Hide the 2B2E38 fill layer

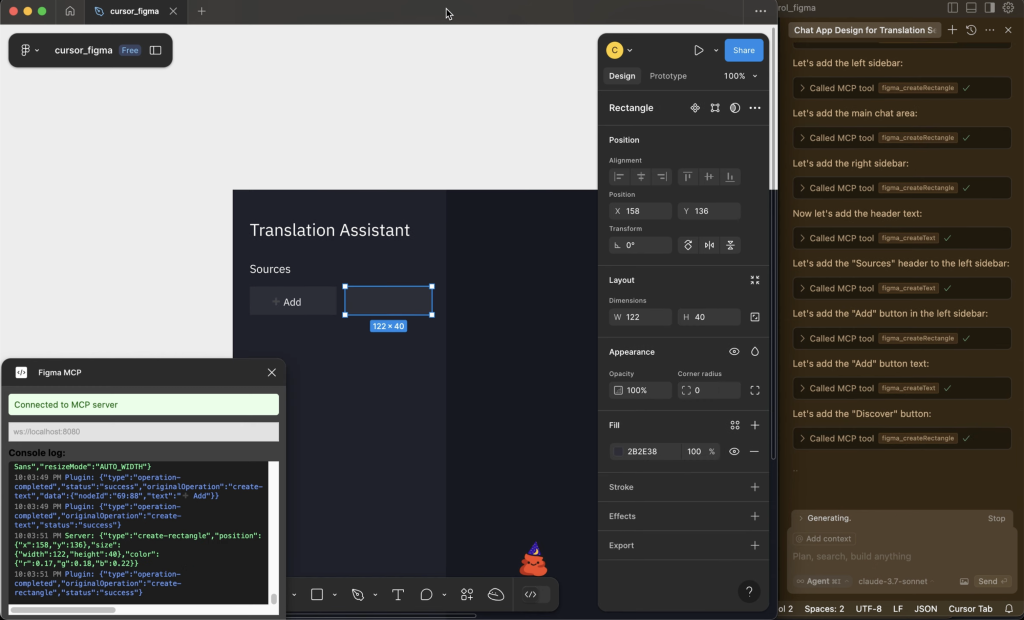(x=734, y=452)
